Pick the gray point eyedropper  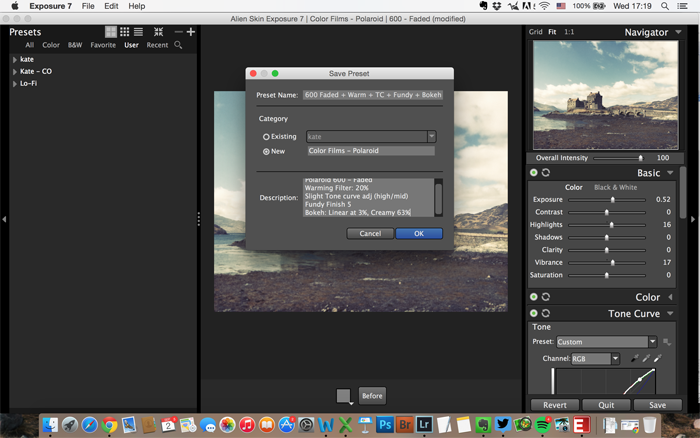pos(646,358)
